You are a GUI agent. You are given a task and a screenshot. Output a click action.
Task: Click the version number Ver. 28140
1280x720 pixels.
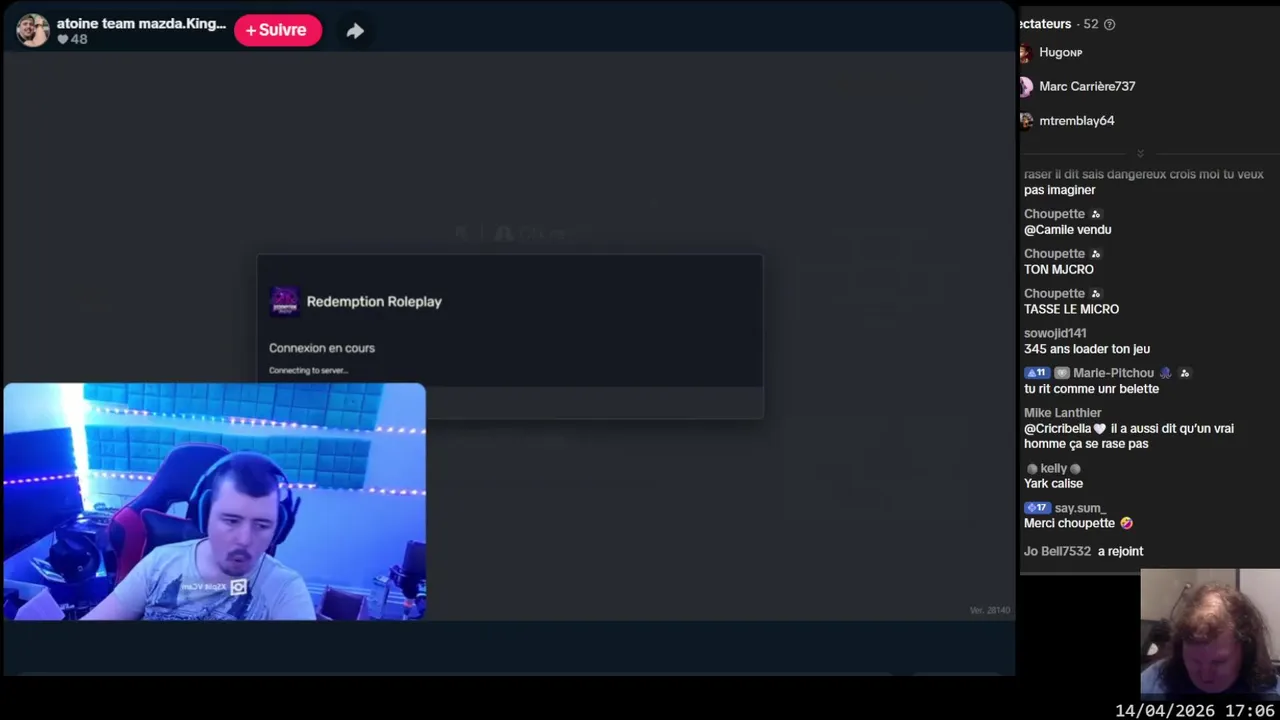990,610
